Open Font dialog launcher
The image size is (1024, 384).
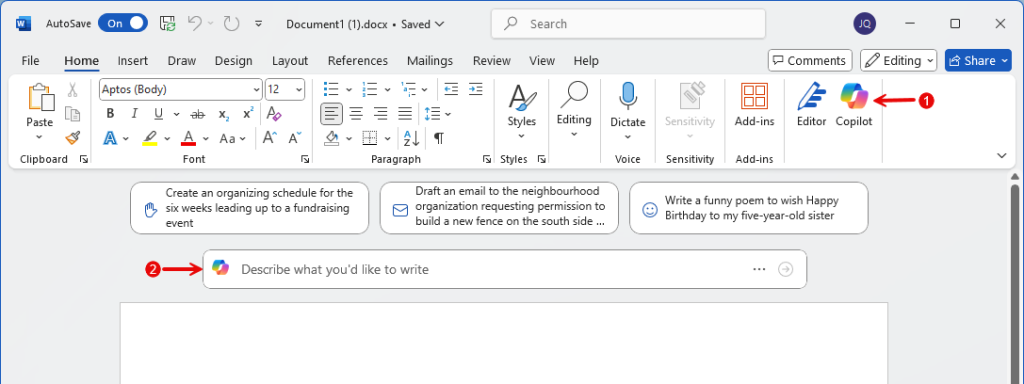click(305, 159)
